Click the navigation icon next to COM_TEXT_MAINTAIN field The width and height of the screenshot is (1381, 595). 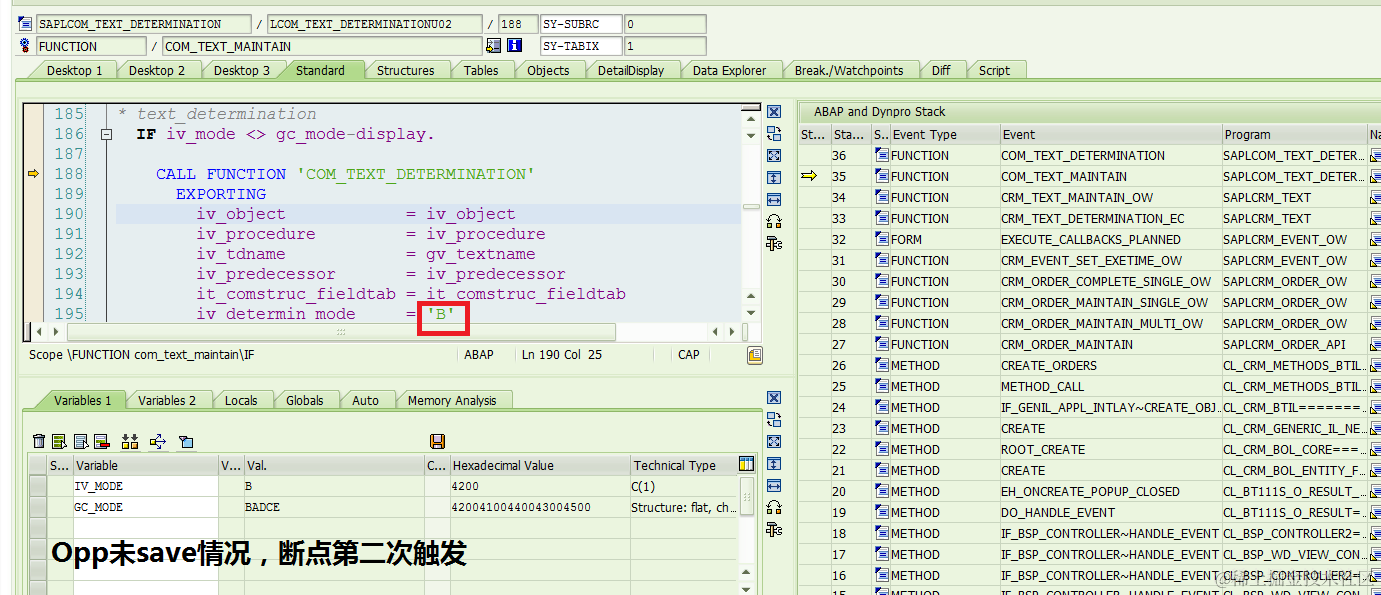(493, 46)
